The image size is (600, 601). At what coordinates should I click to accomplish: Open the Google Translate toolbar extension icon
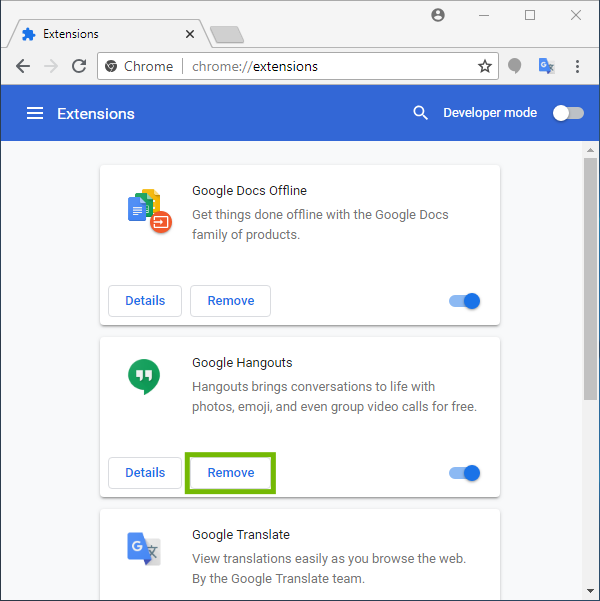(x=546, y=66)
